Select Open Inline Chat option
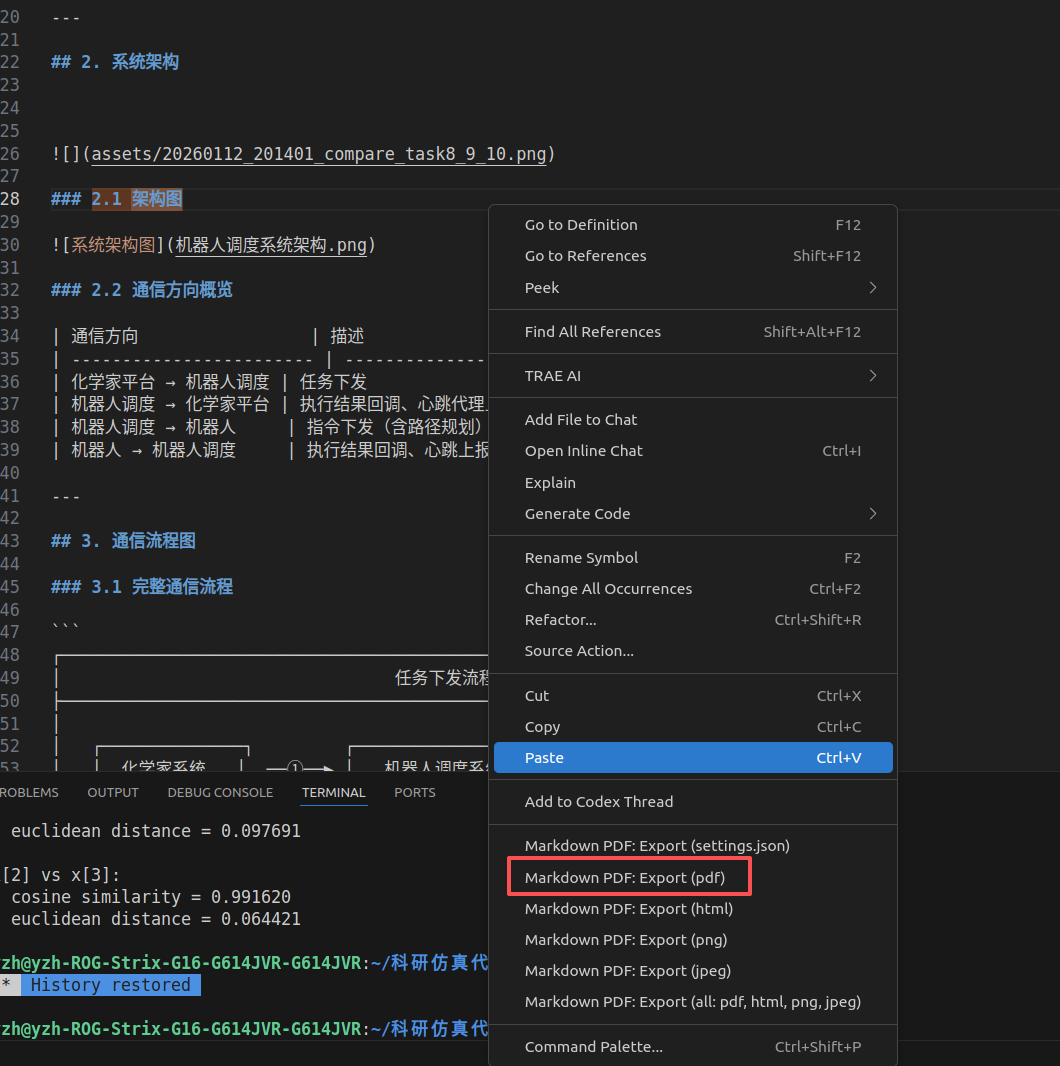The width and height of the screenshot is (1060, 1066). click(x=693, y=451)
